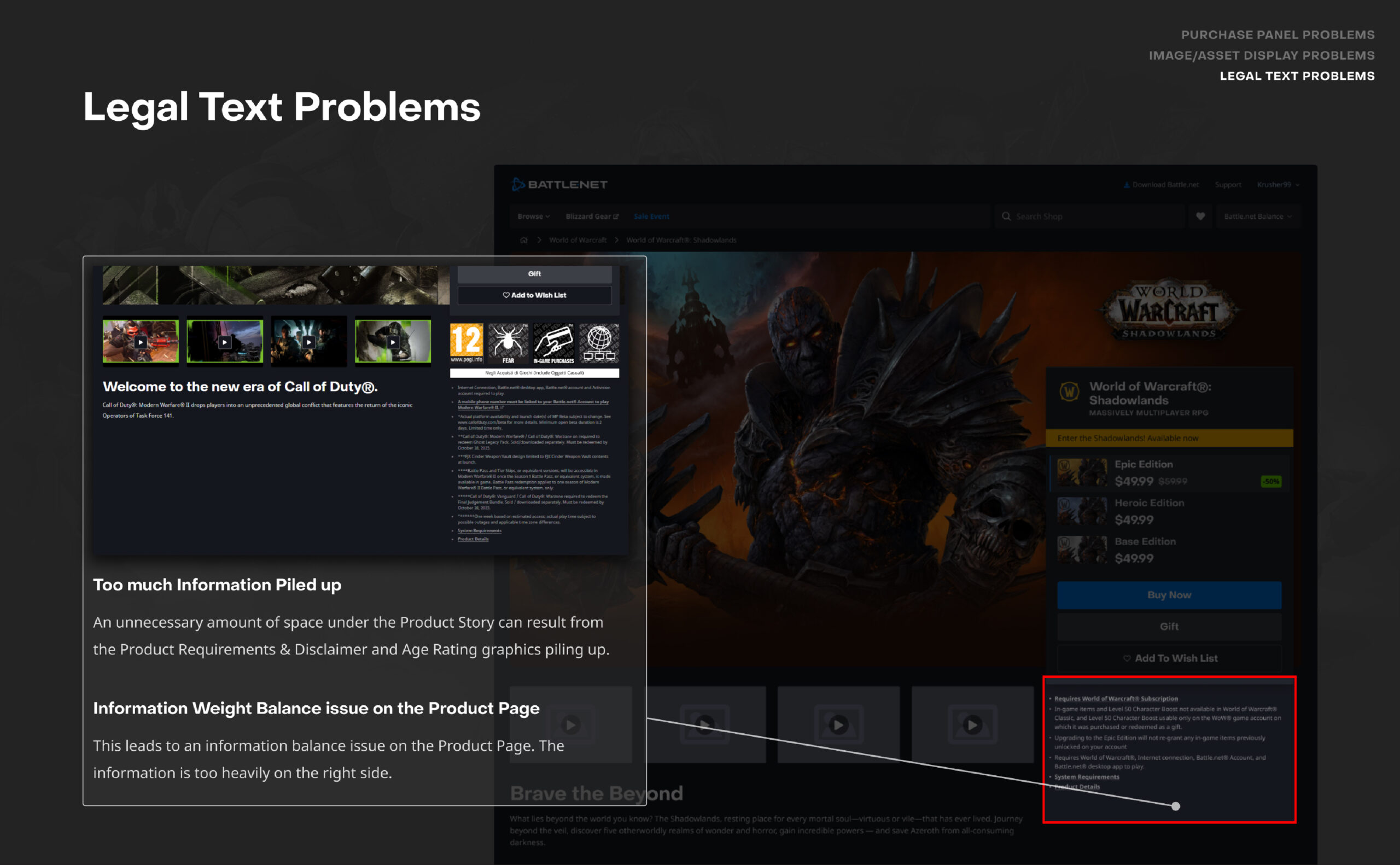Click the Enter the Shadowlands promo banner
Viewport: 1400px width, 865px height.
(1169, 437)
